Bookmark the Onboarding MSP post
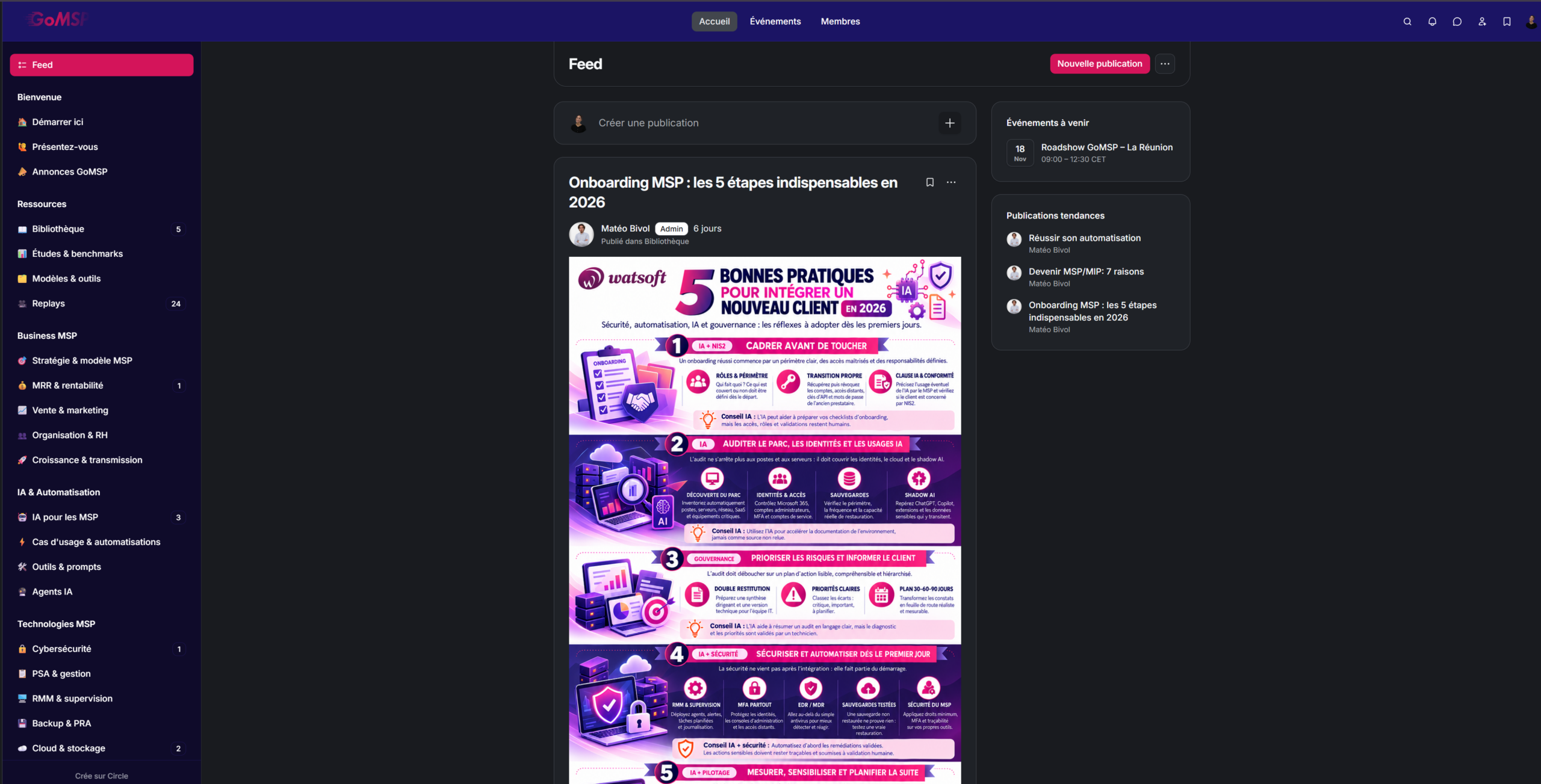The image size is (1541, 784). coord(929,182)
